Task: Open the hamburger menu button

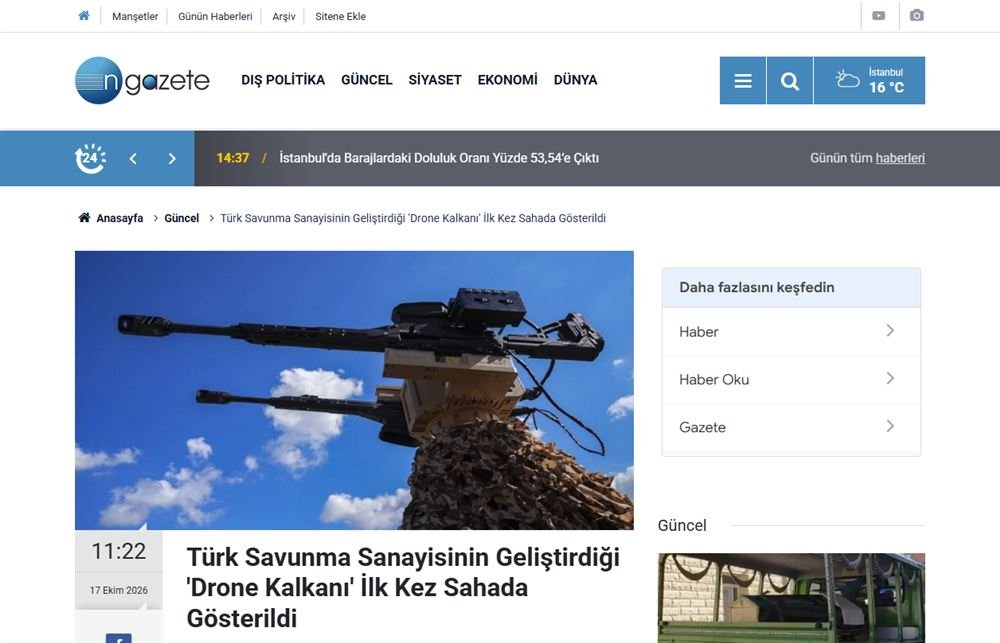Action: [x=743, y=80]
